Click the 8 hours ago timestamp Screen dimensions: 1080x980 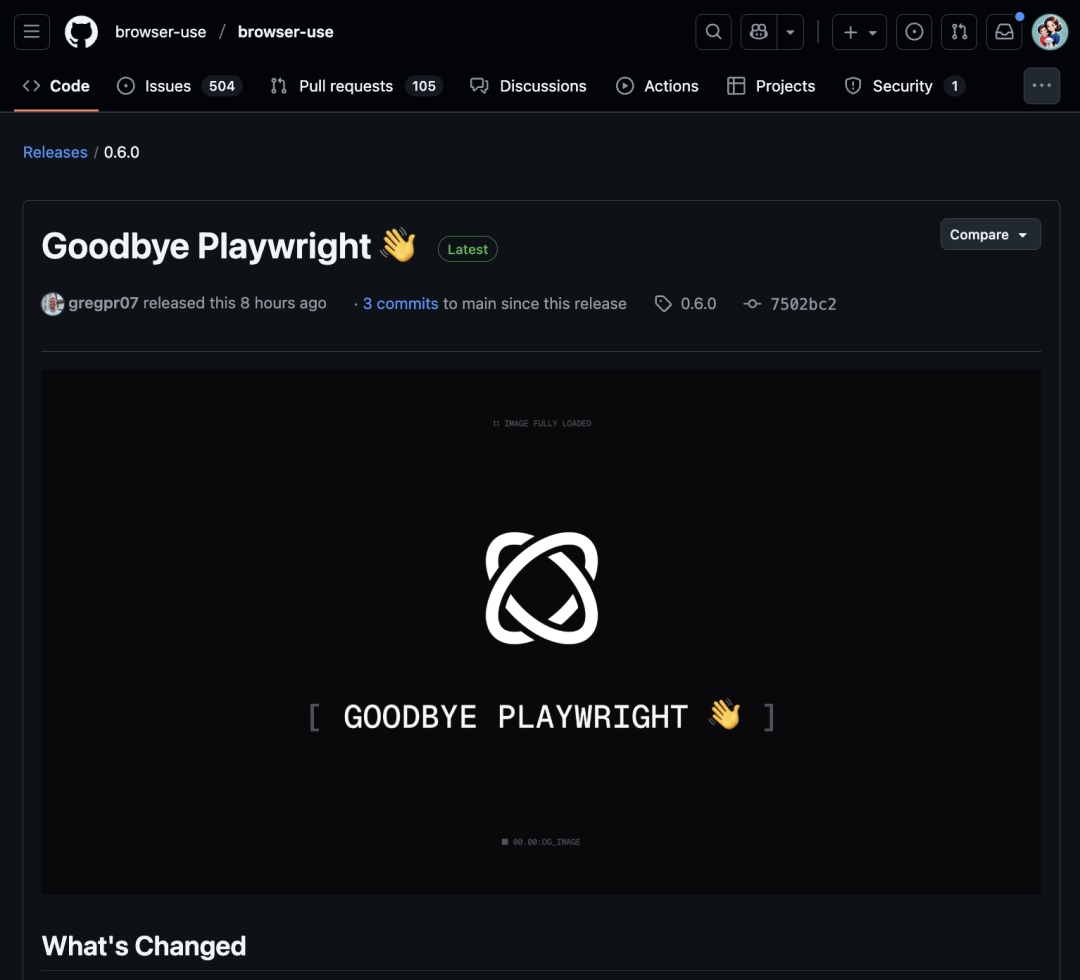[x=283, y=303]
